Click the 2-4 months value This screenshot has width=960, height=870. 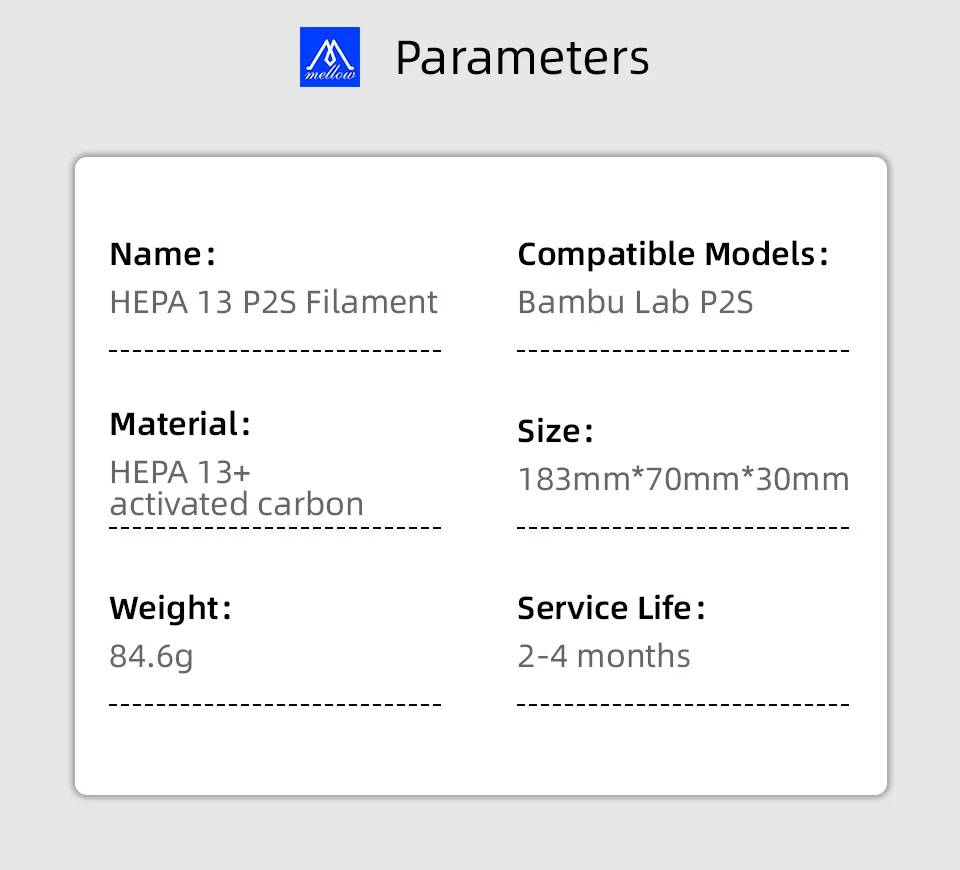[604, 657]
